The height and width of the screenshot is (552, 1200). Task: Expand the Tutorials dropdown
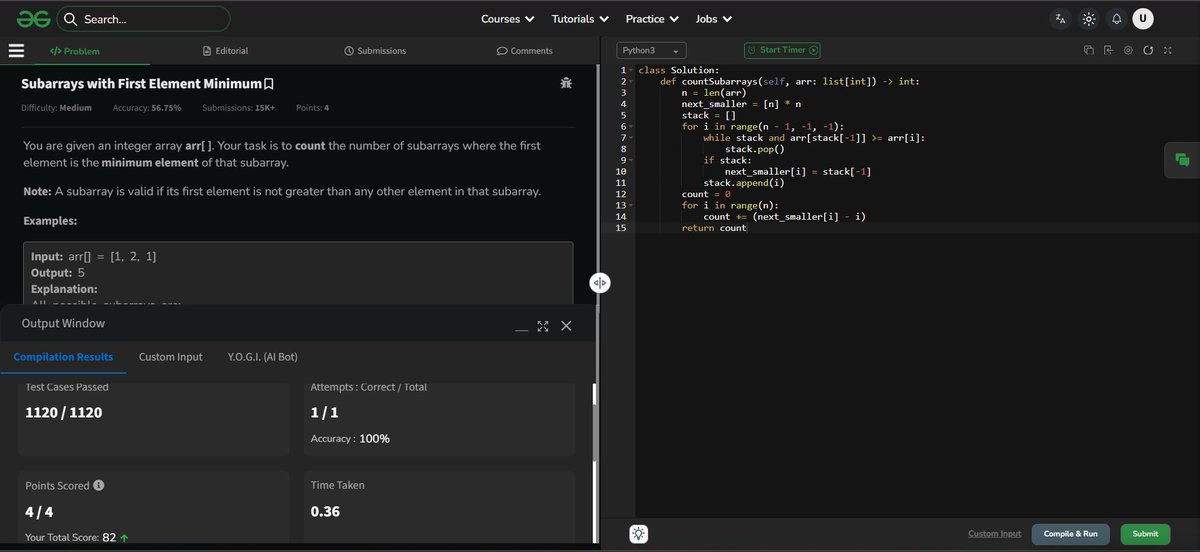click(580, 19)
